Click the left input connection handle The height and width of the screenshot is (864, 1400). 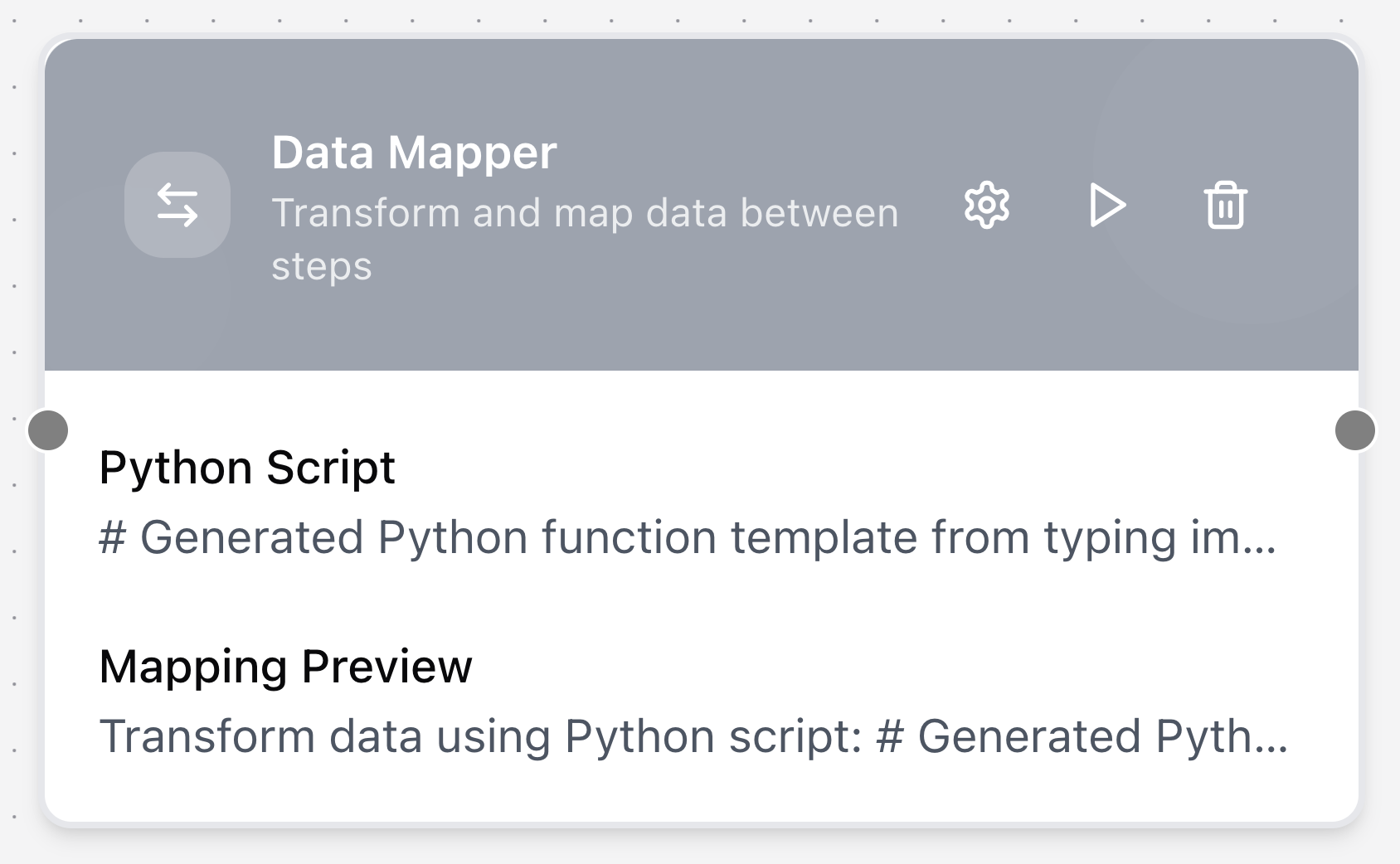pos(48,430)
